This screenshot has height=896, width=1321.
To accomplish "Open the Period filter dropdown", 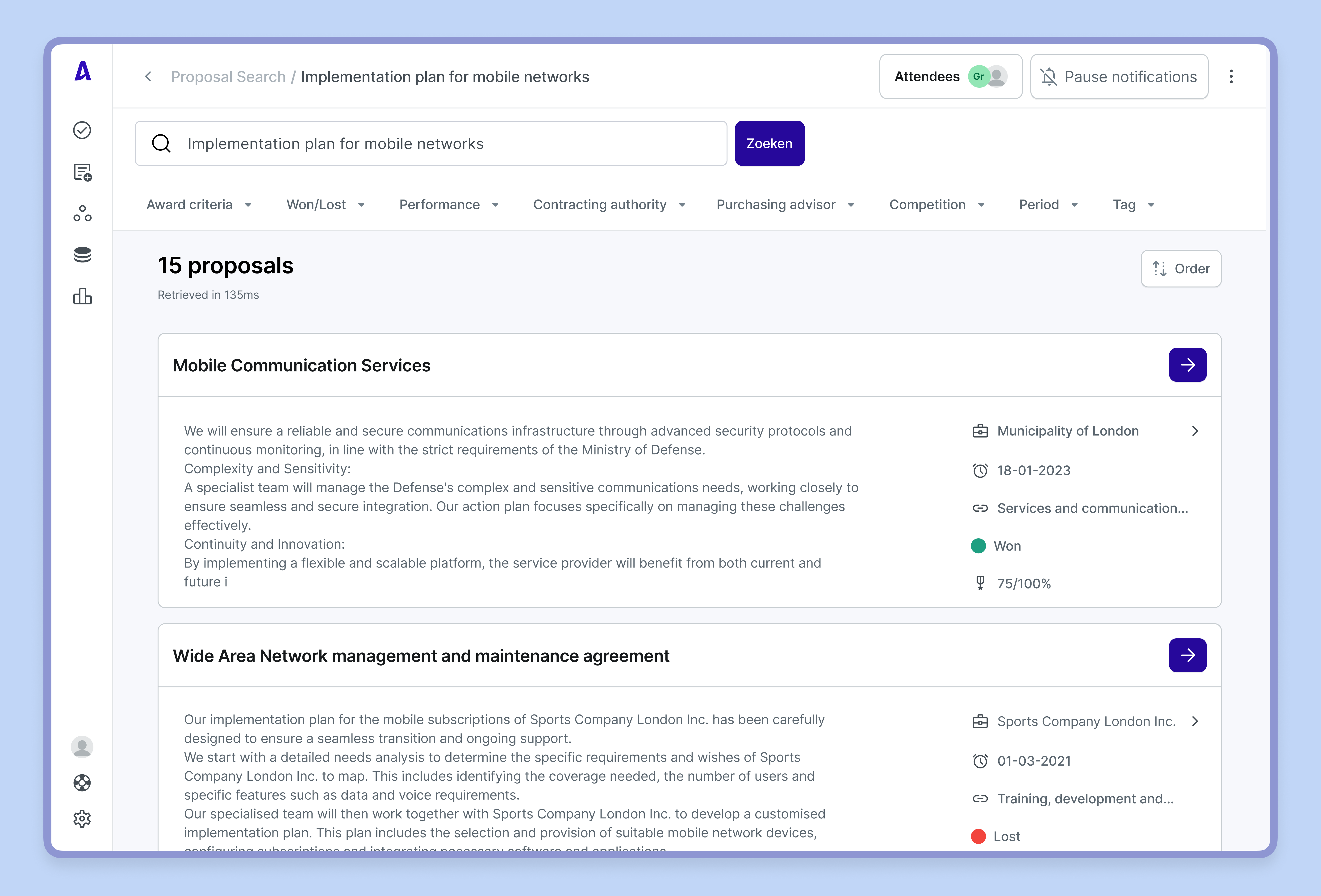I will [1048, 204].
